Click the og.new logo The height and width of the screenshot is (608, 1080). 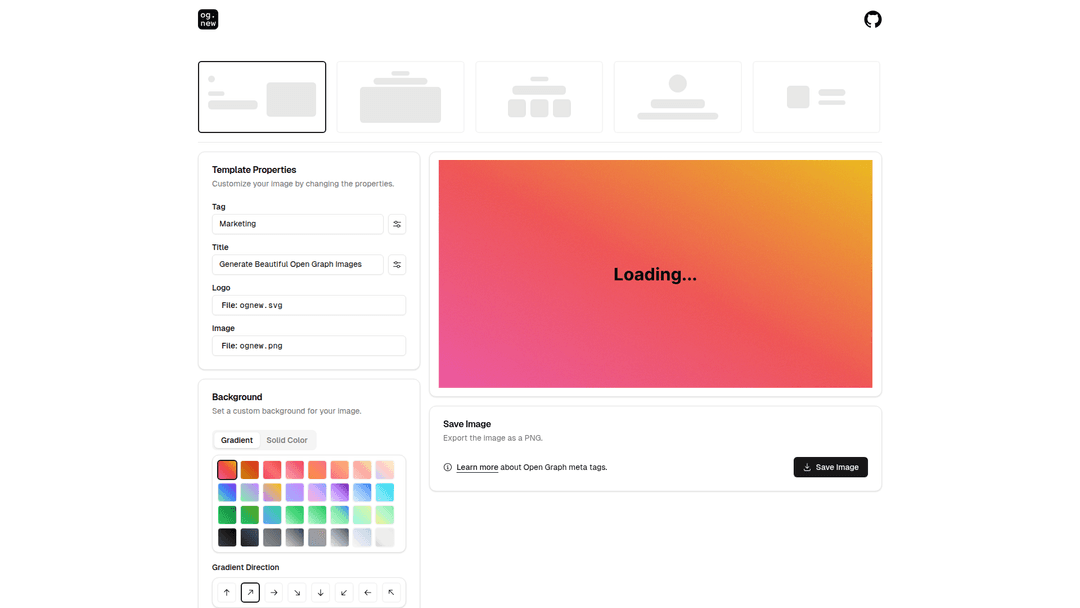pos(208,19)
